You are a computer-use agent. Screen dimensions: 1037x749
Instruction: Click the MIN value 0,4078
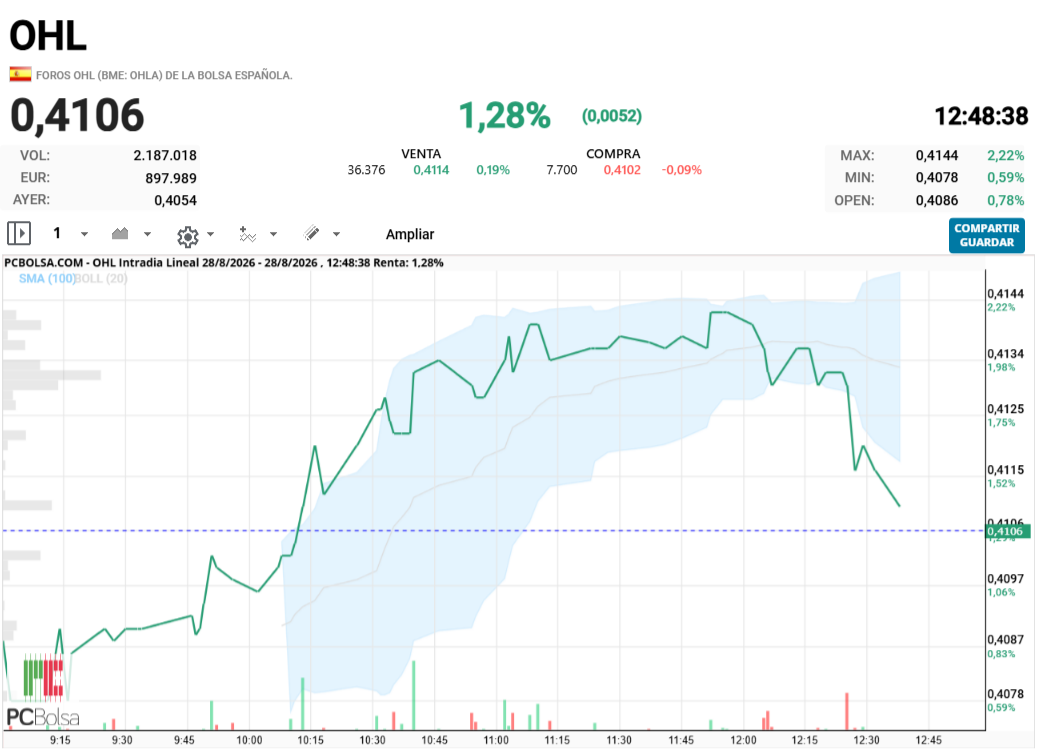click(937, 178)
